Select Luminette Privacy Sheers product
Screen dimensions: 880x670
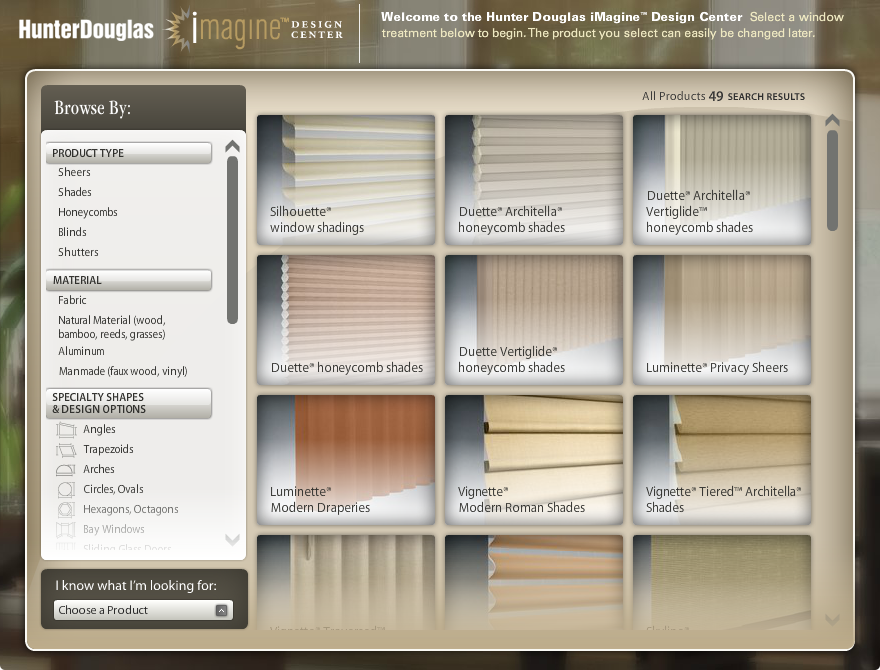click(722, 320)
